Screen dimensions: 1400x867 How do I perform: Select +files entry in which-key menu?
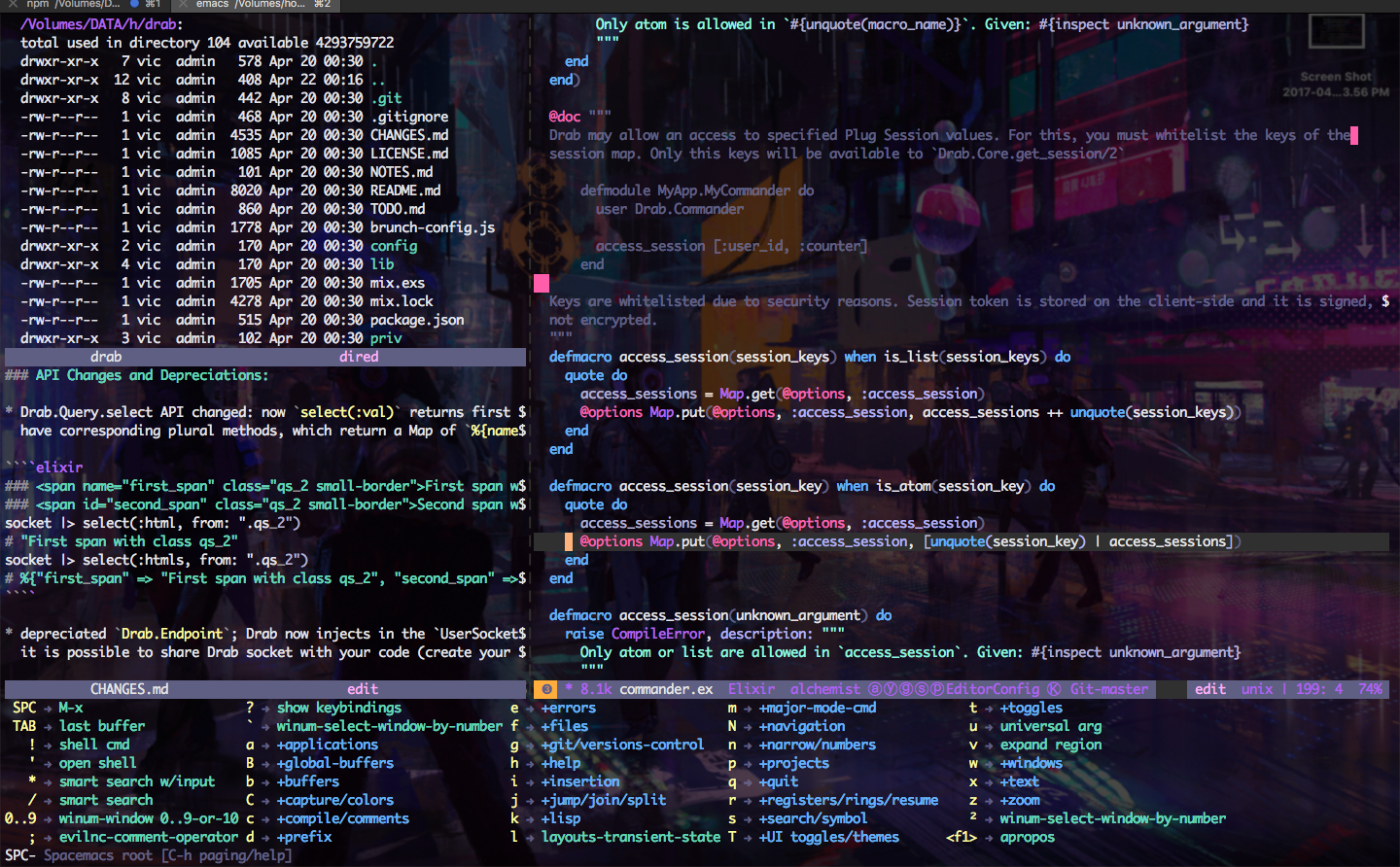(565, 726)
